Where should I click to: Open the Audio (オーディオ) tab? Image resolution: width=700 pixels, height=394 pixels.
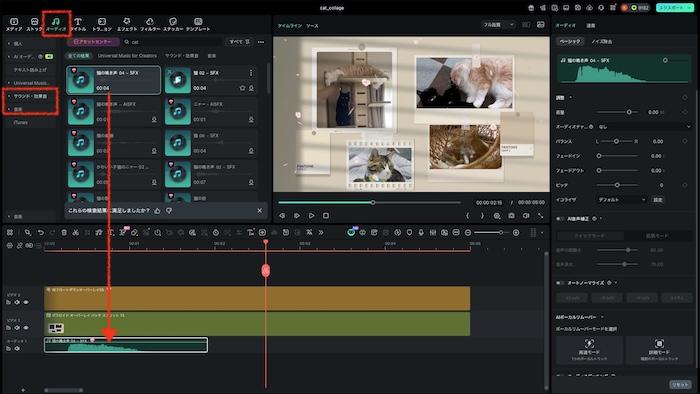[x=56, y=24]
